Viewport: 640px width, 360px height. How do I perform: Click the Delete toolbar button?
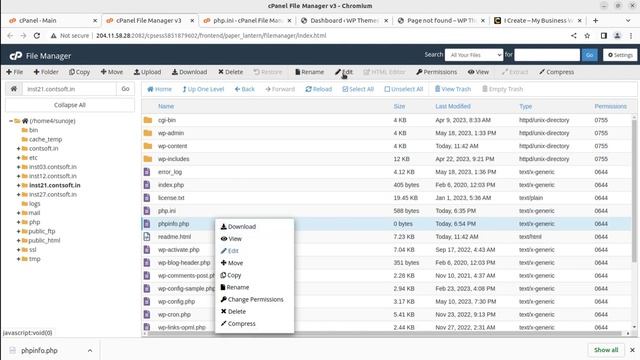(230, 72)
